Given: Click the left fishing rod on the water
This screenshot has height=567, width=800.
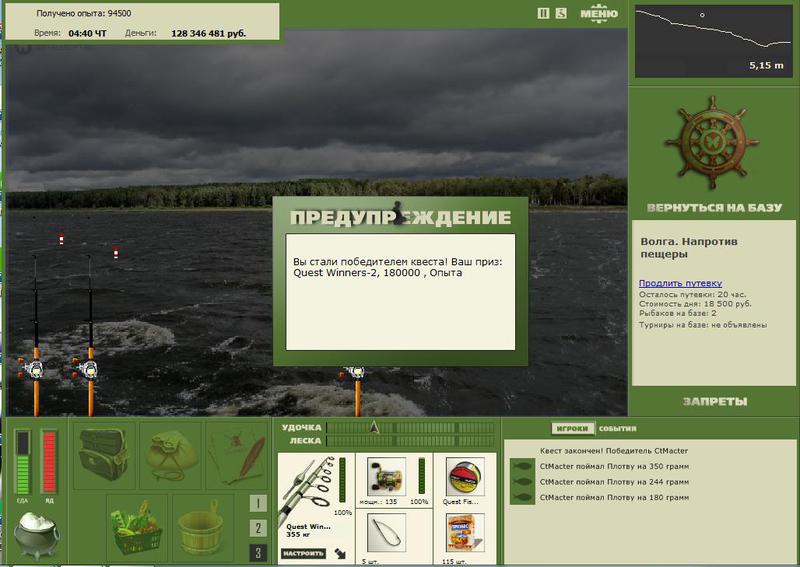Looking at the screenshot, I should pyautogui.click(x=36, y=337).
